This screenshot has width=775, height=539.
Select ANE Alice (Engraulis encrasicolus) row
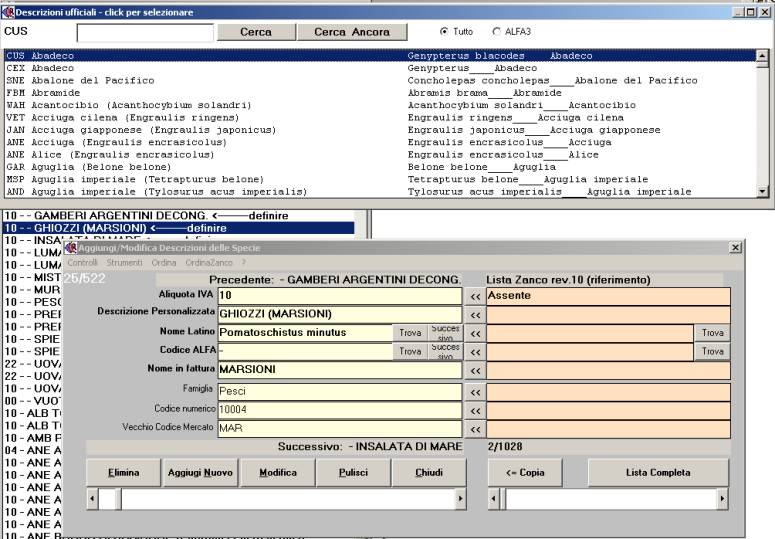[381, 155]
